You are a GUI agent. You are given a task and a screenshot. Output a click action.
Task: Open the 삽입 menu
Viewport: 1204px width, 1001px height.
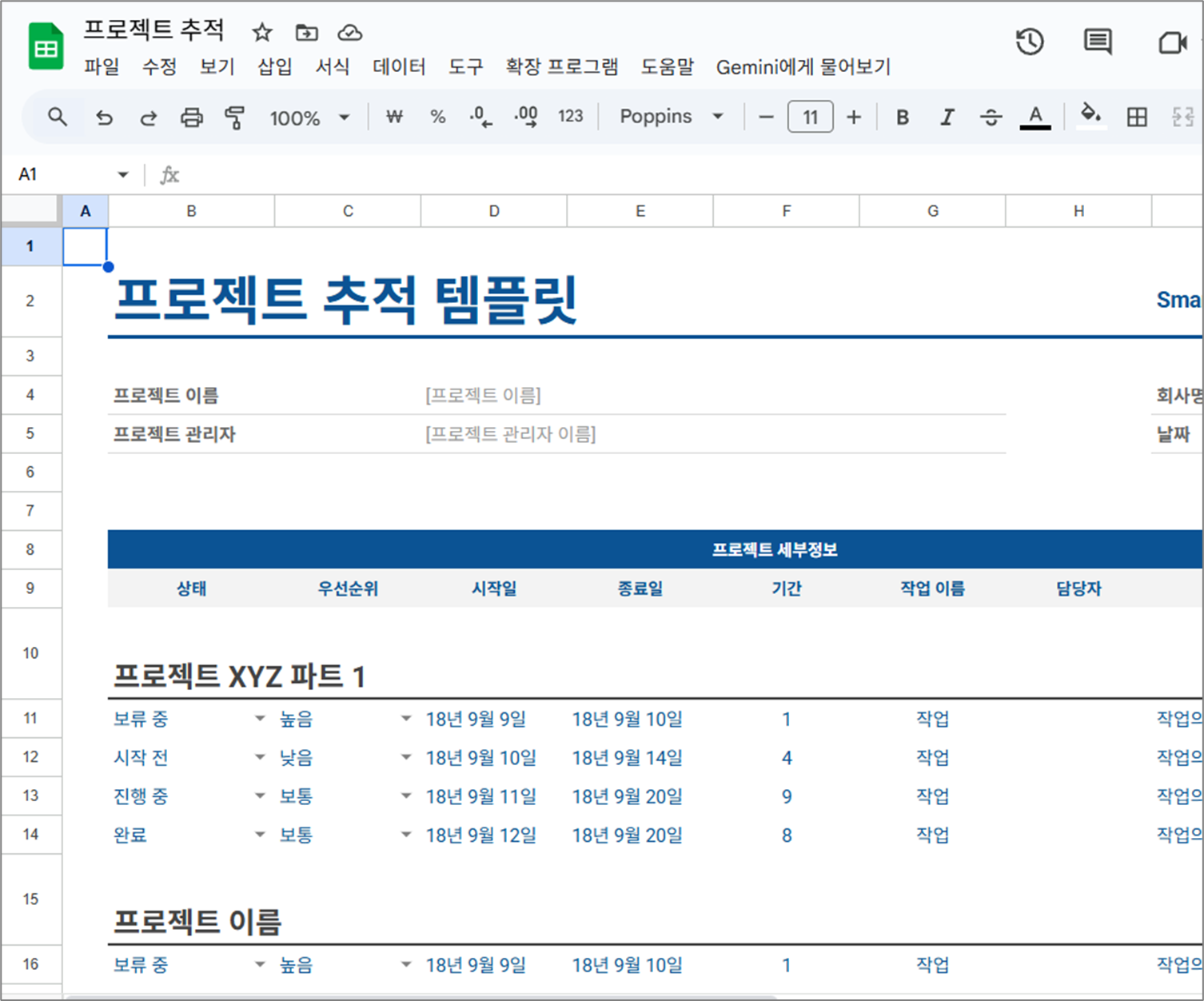tap(274, 67)
